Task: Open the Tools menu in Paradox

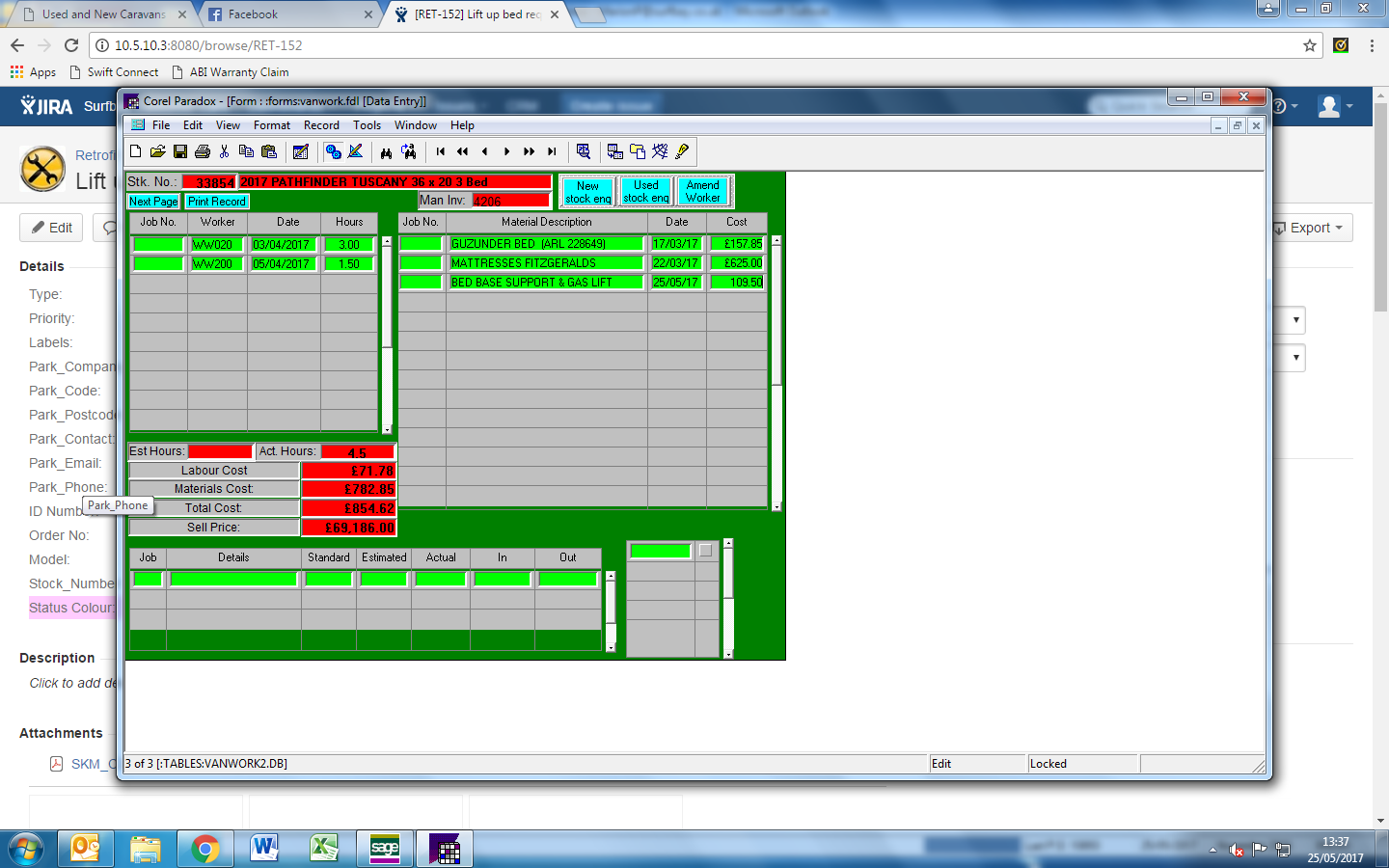Action: pos(367,125)
